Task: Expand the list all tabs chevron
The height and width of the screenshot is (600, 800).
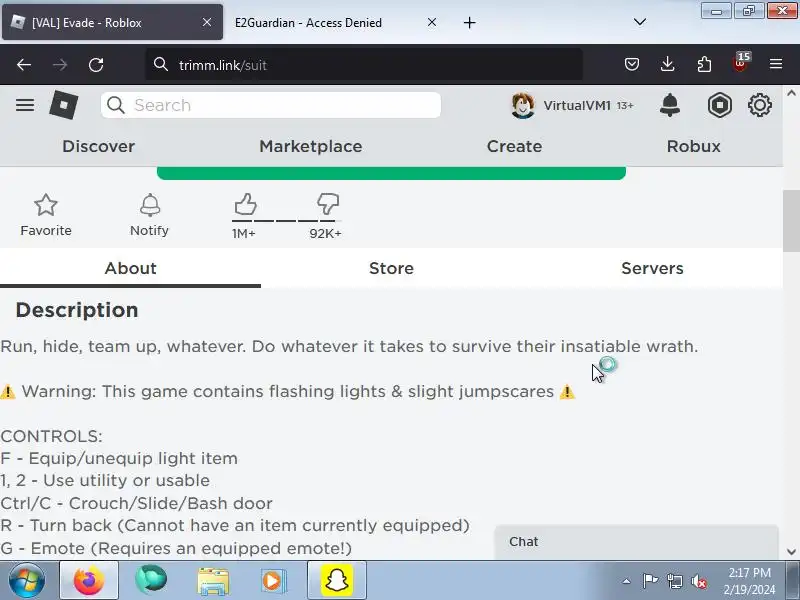Action: point(640,22)
